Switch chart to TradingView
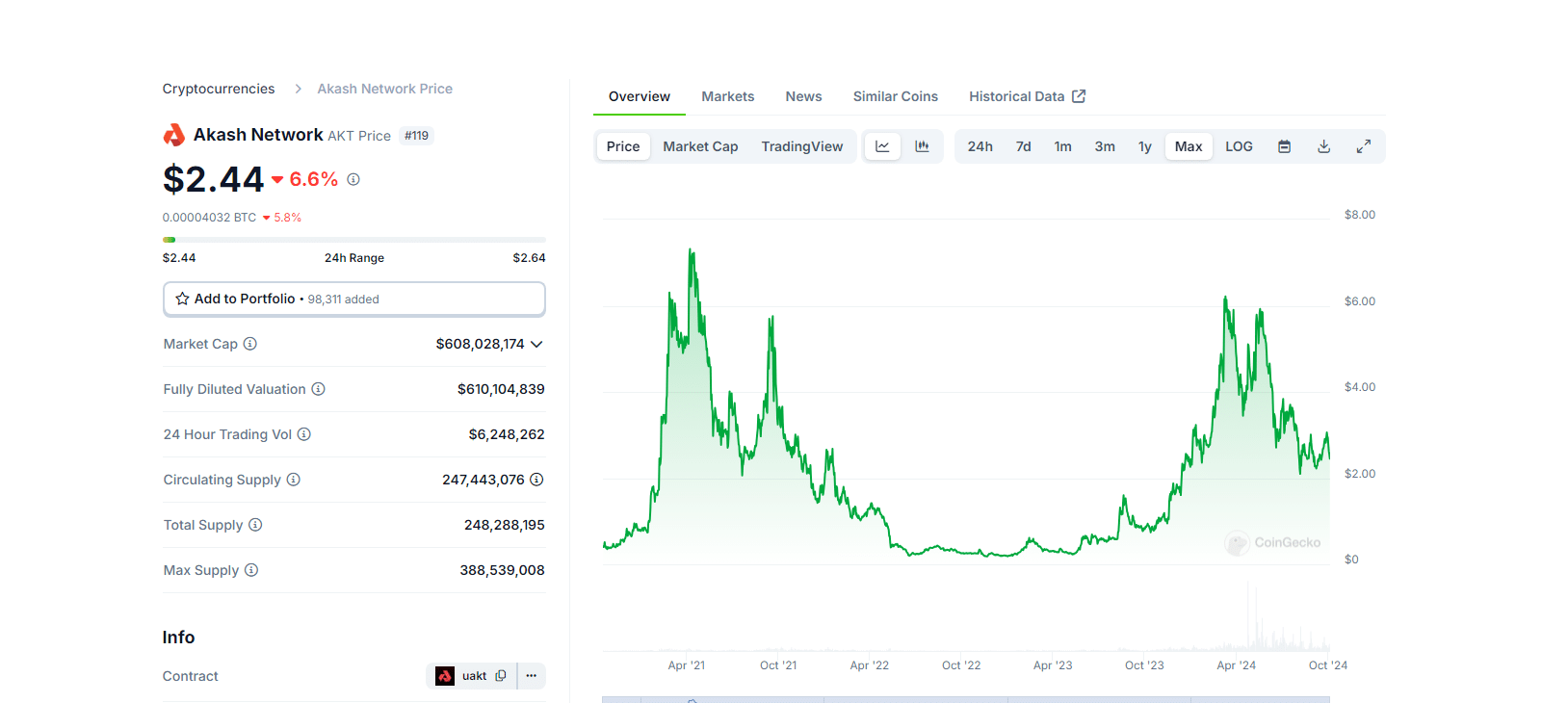 point(802,146)
